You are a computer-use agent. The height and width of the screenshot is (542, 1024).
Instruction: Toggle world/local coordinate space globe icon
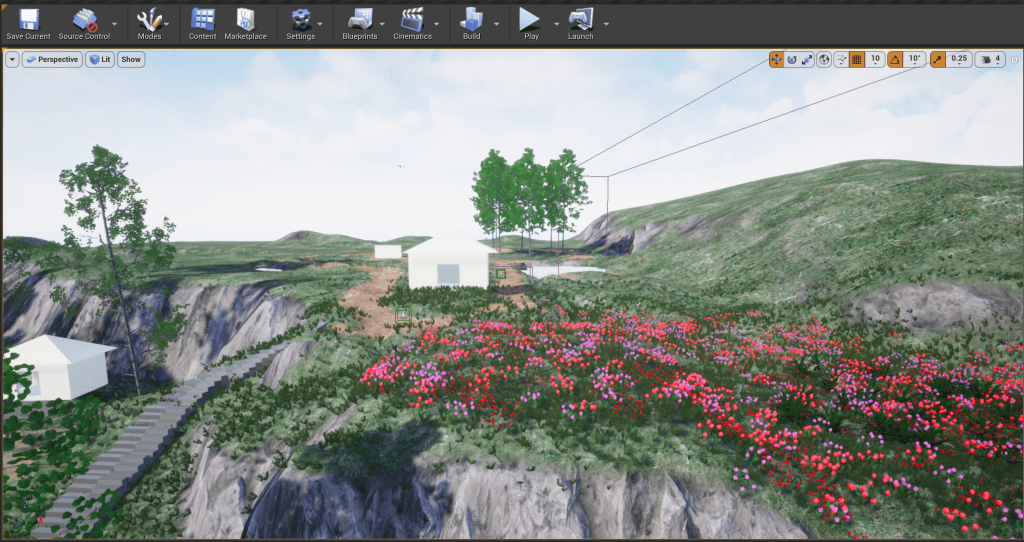(x=824, y=59)
